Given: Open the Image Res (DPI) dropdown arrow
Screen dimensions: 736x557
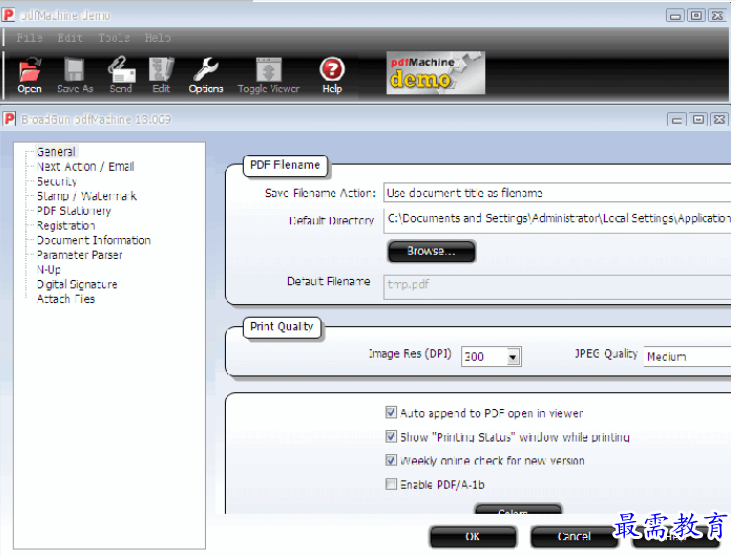Looking at the screenshot, I should point(513,357).
